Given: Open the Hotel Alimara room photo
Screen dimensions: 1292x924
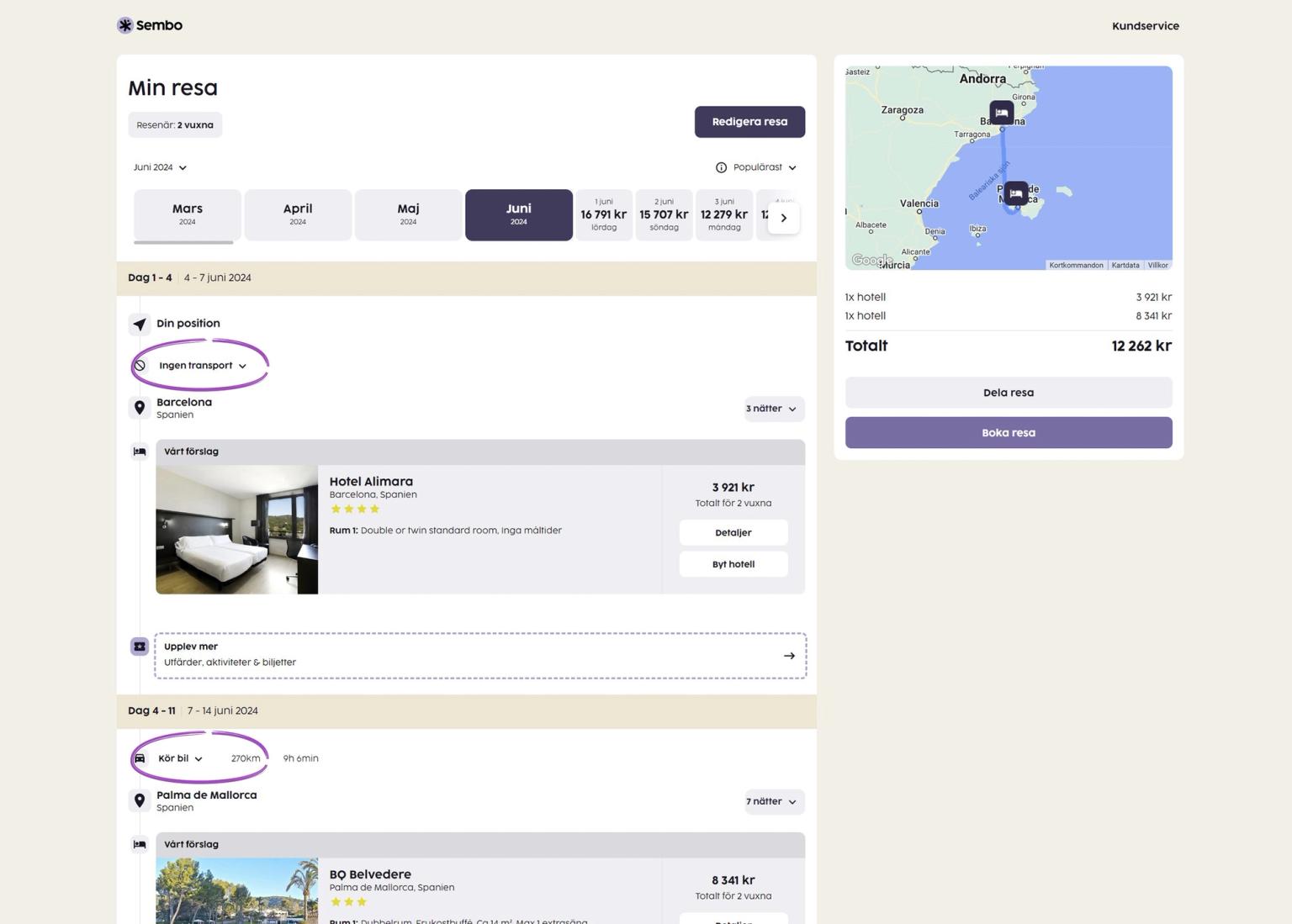Looking at the screenshot, I should coord(237,530).
